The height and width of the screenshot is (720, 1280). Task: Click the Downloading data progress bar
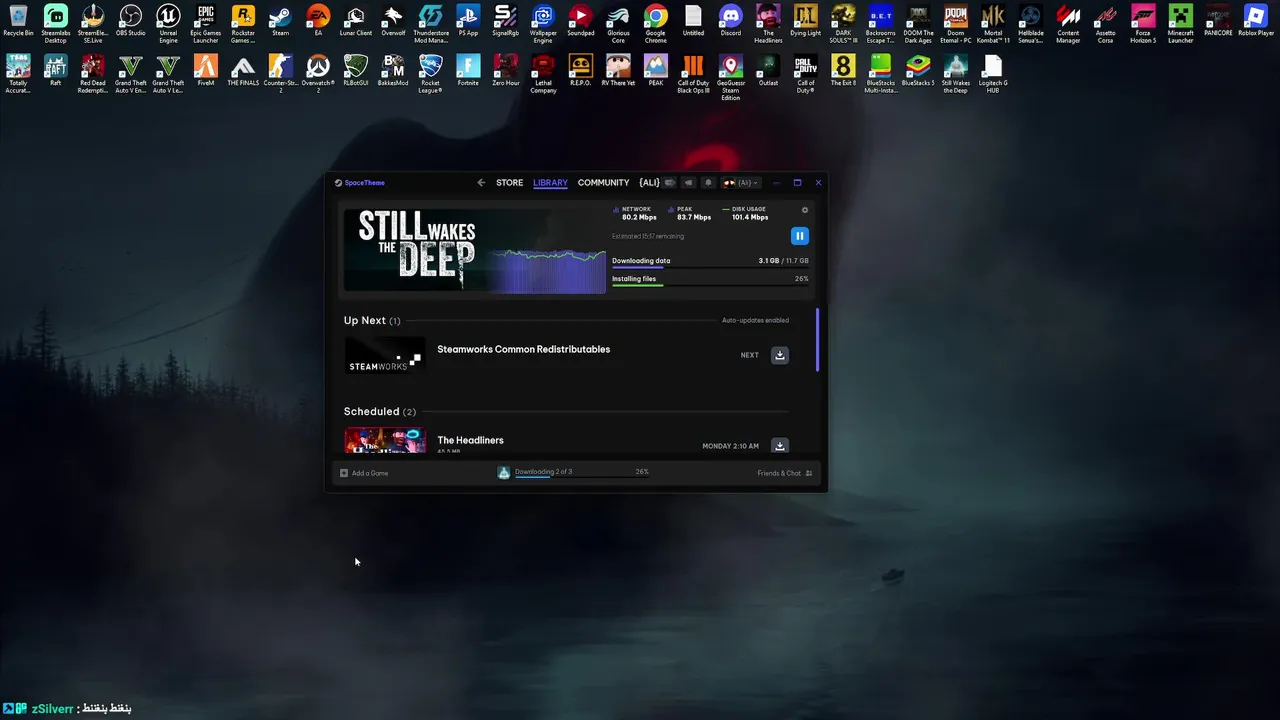pos(710,268)
